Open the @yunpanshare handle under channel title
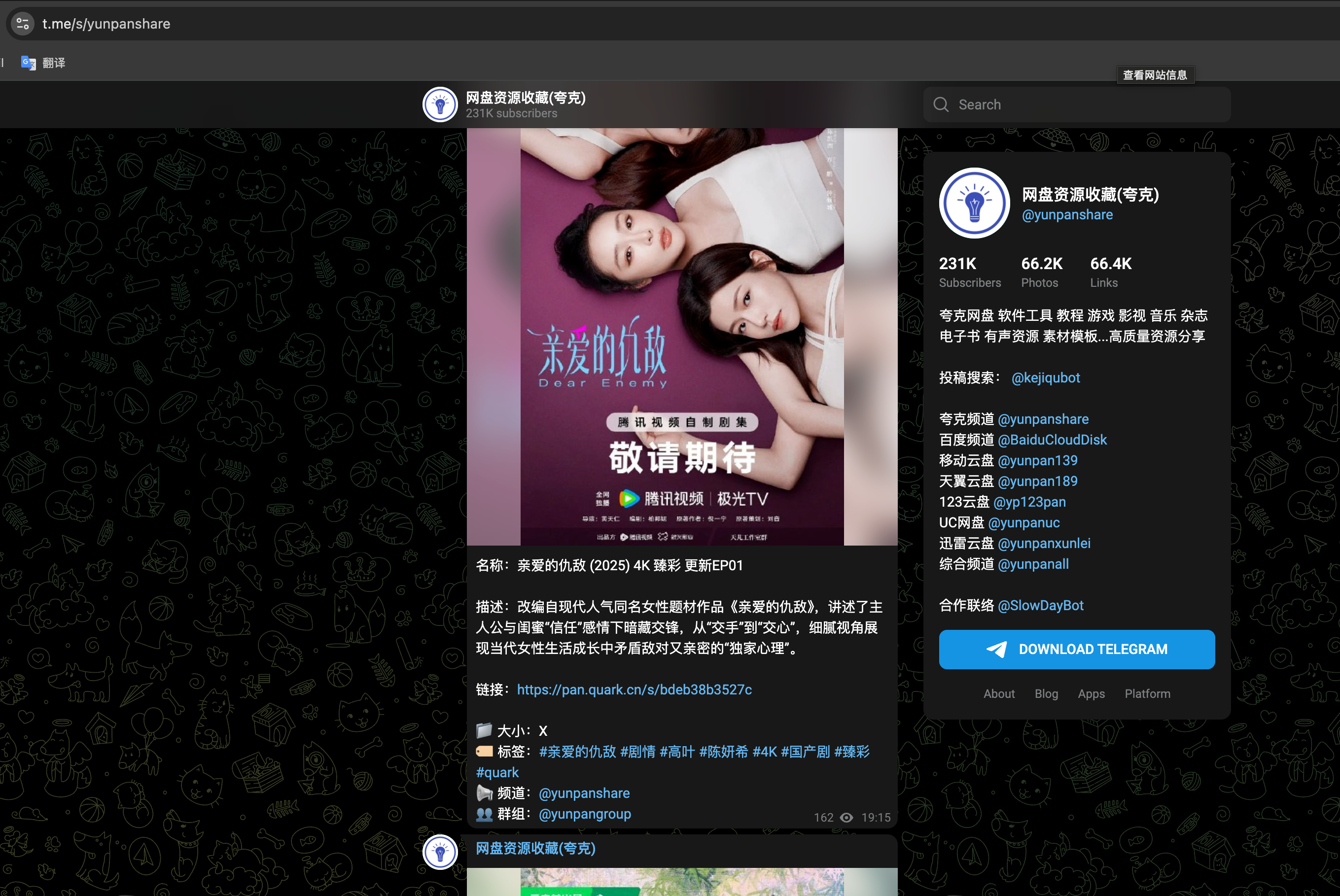1340x896 pixels. 1067,215
